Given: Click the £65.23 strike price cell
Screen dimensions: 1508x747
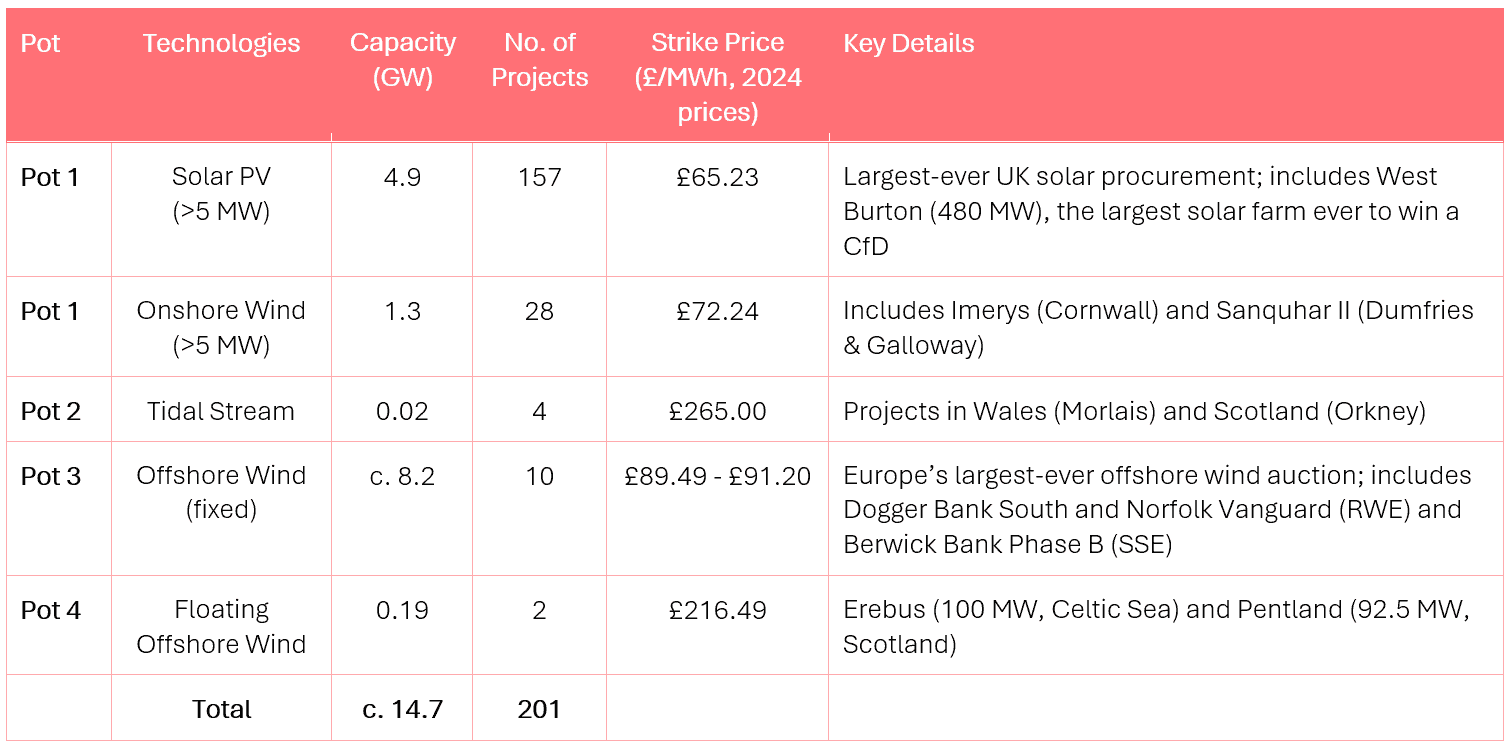Looking at the screenshot, I should (x=717, y=177).
